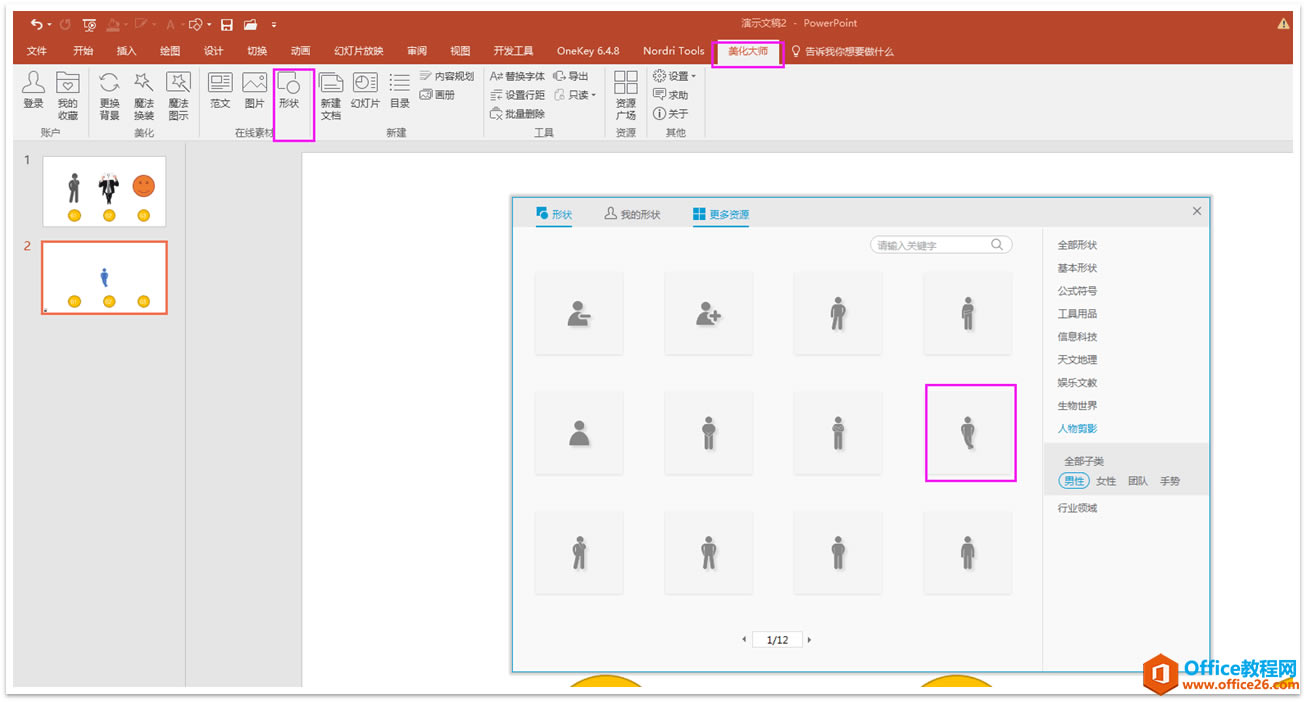Open 设置行距 line spacing
The height and width of the screenshot is (702, 1306).
(x=517, y=95)
